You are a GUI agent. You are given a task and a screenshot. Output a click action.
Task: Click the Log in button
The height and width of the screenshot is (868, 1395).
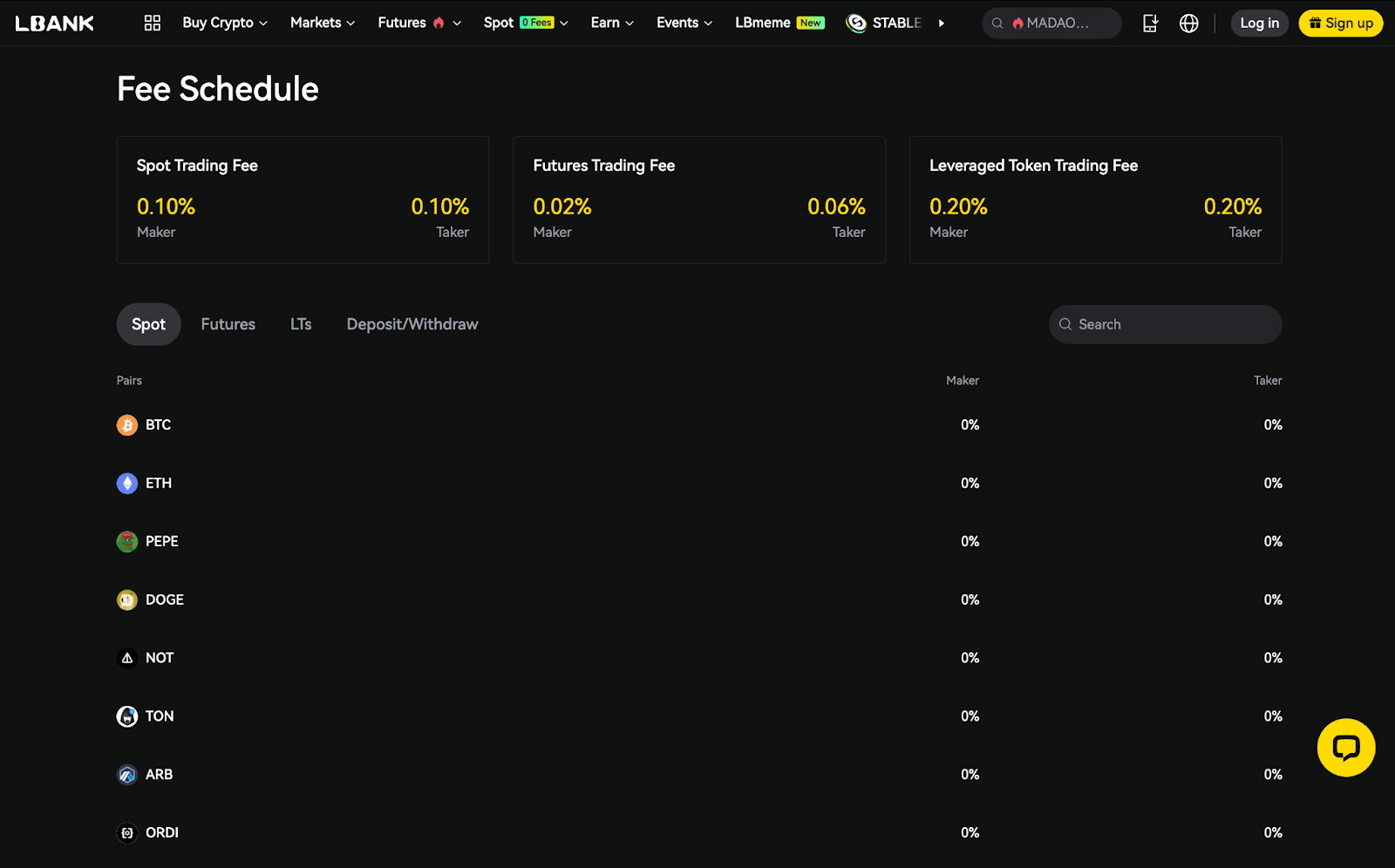[1260, 24]
